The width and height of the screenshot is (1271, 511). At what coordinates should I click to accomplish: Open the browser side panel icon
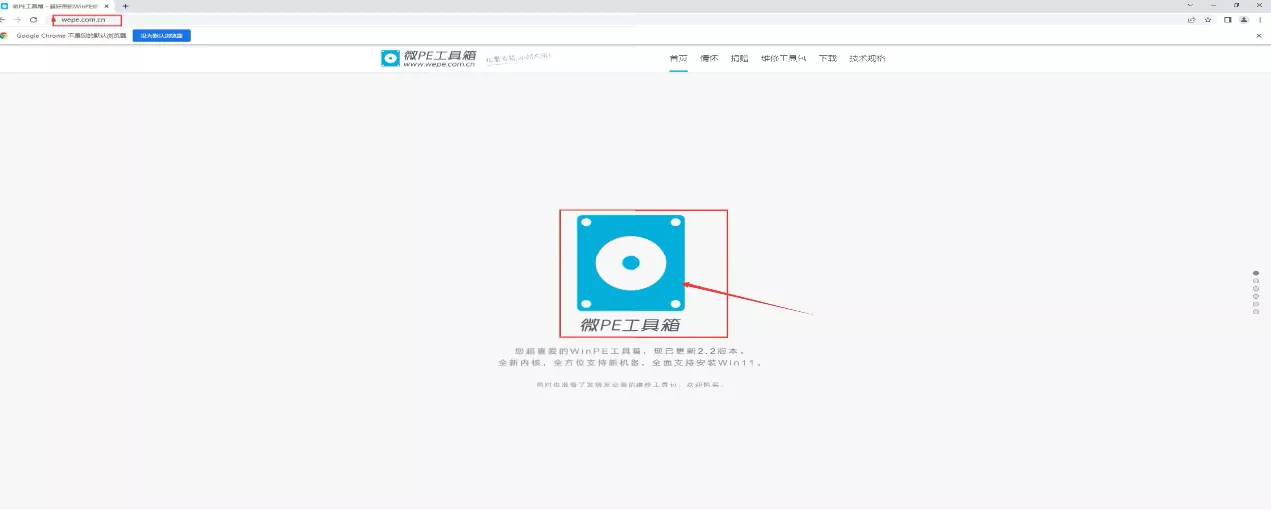(1227, 19)
